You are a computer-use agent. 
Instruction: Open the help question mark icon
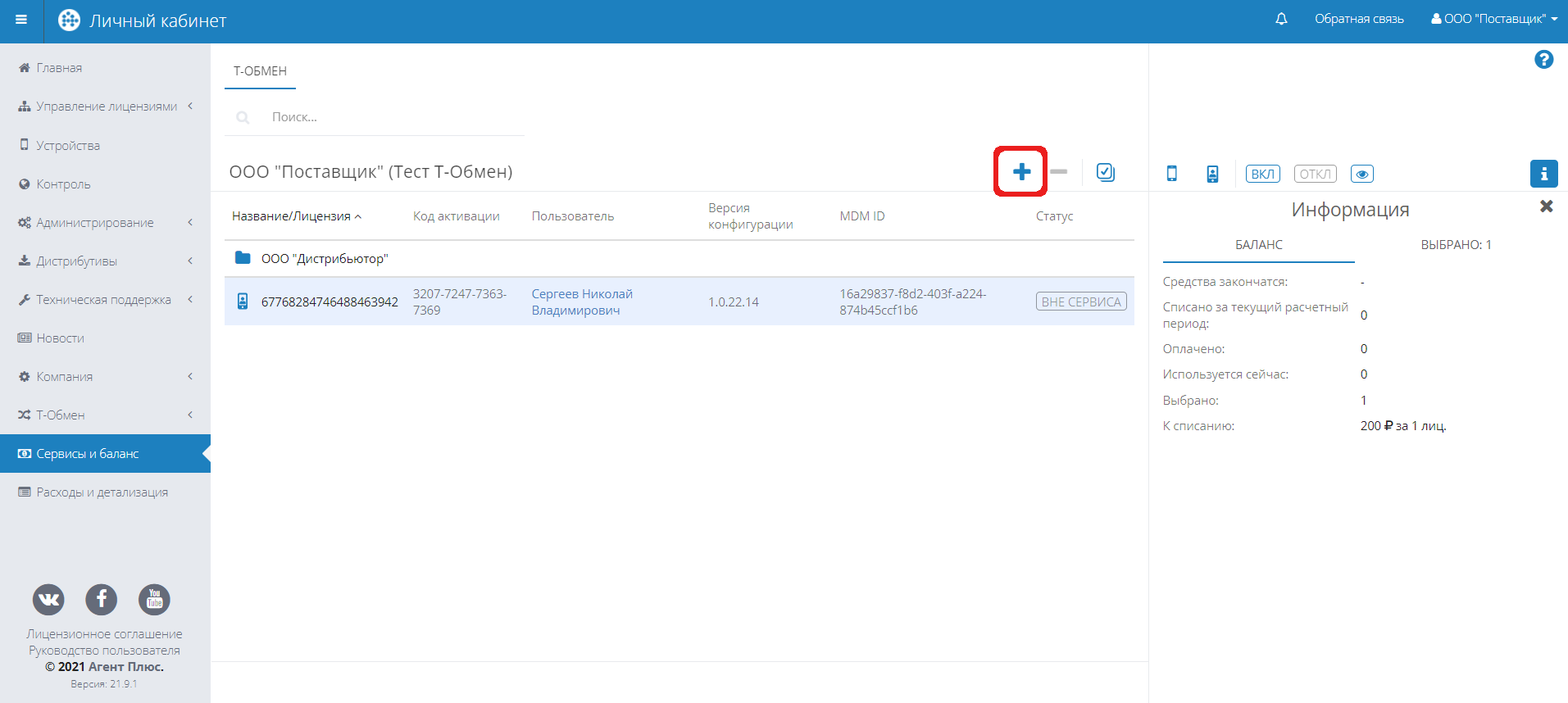1543,60
